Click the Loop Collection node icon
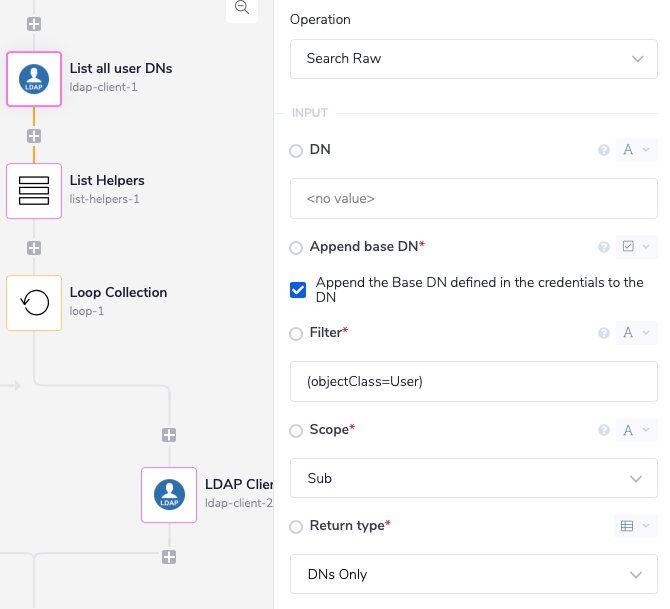The height and width of the screenshot is (609, 670). click(x=34, y=303)
